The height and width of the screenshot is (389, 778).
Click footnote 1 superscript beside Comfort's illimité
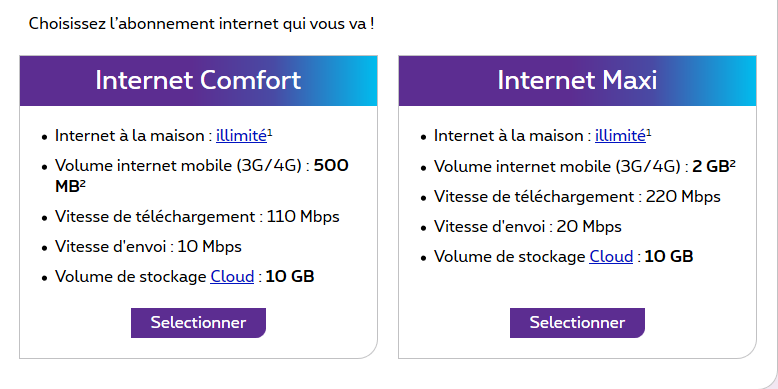[270, 132]
